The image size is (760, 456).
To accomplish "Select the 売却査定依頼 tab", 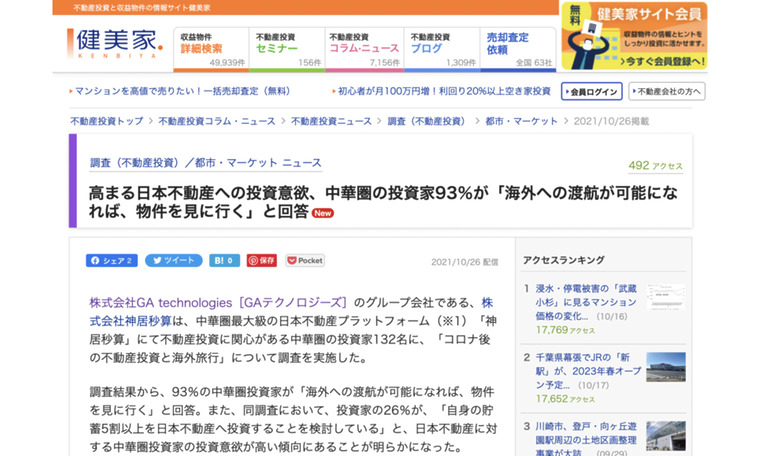I will pos(518,48).
